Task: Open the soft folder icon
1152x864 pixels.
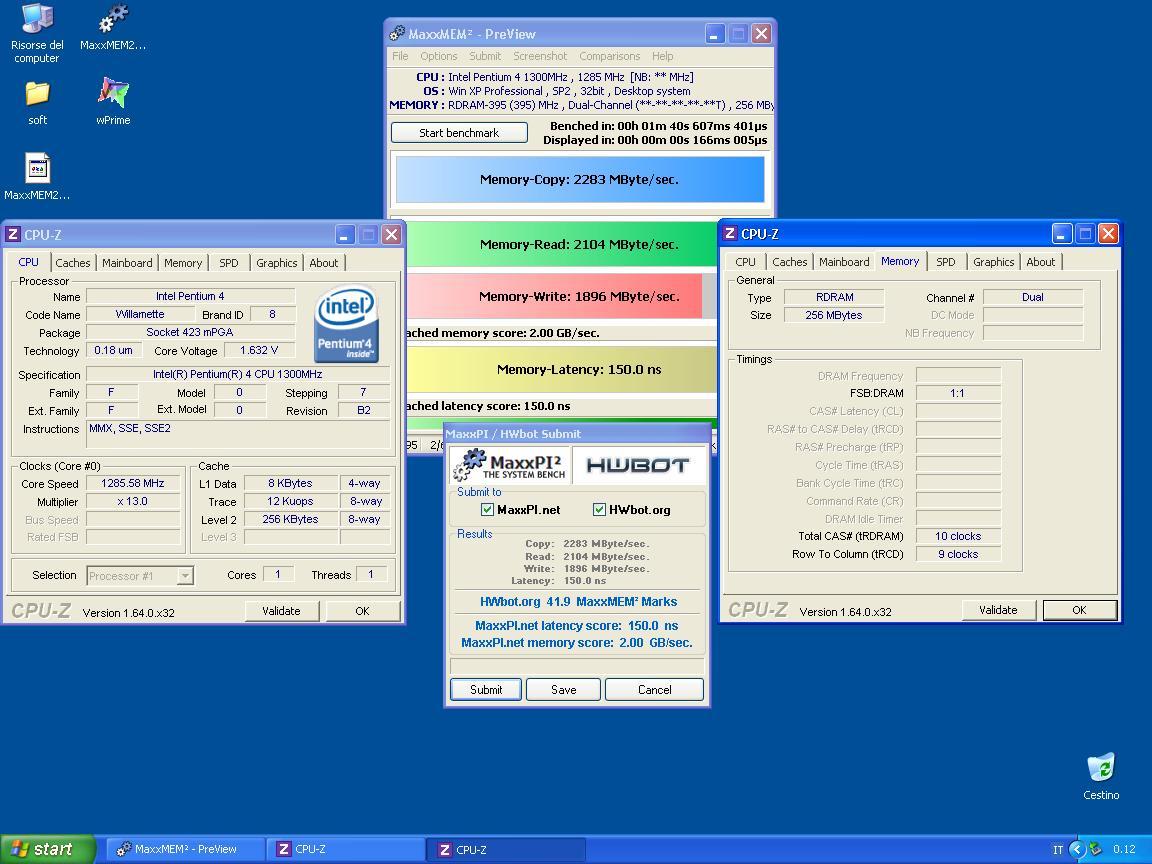Action: click(x=37, y=101)
